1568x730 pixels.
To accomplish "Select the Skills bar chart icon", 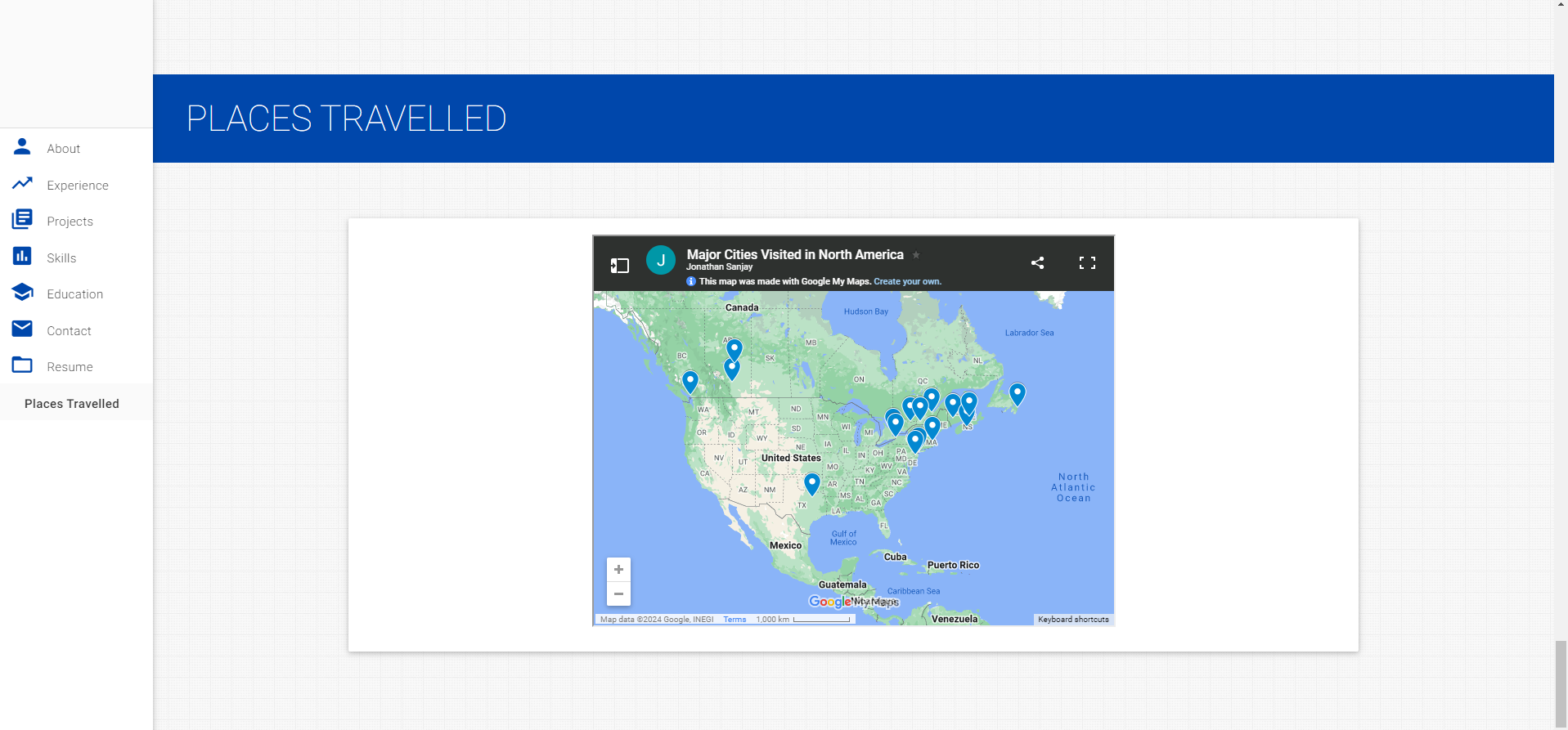I will click(22, 257).
